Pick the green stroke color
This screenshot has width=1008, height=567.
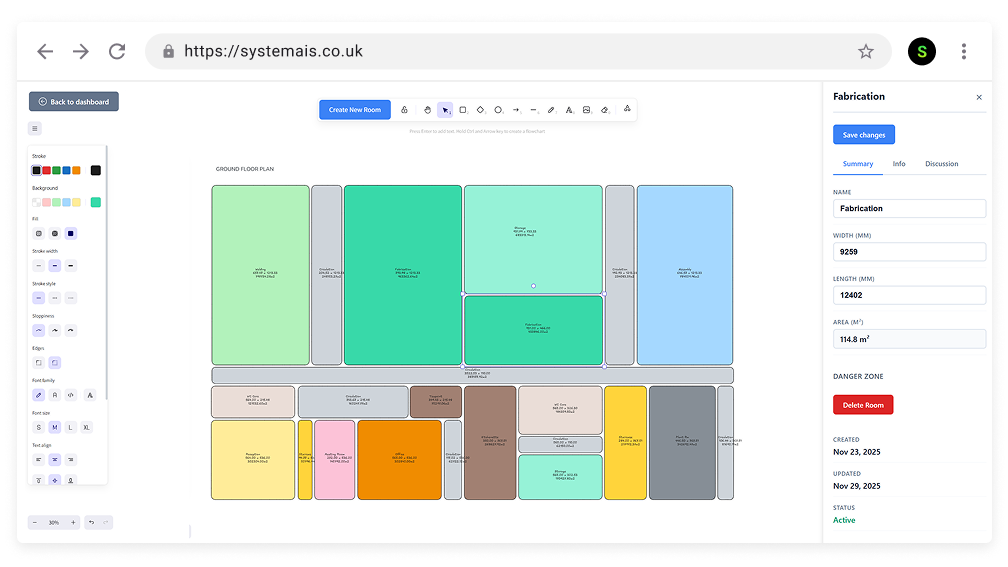pyautogui.click(x=57, y=170)
